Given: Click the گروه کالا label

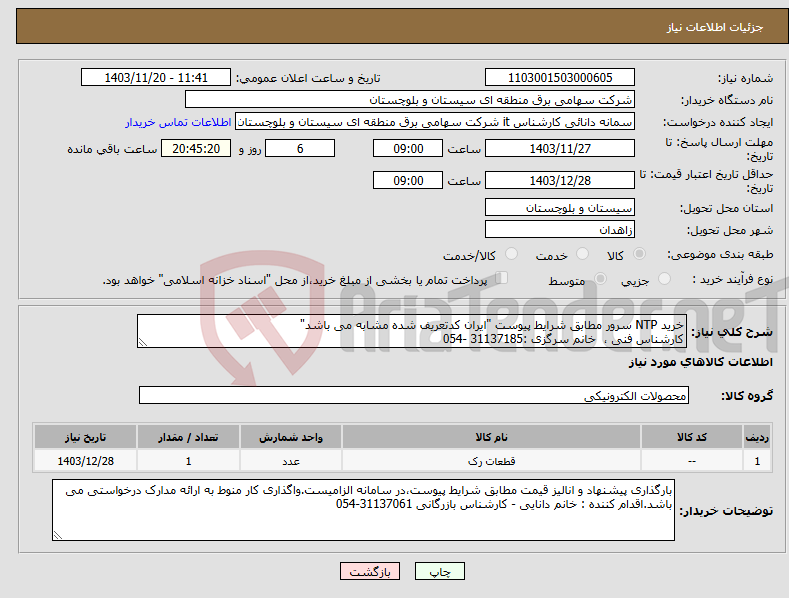Looking at the screenshot, I should 747,396.
